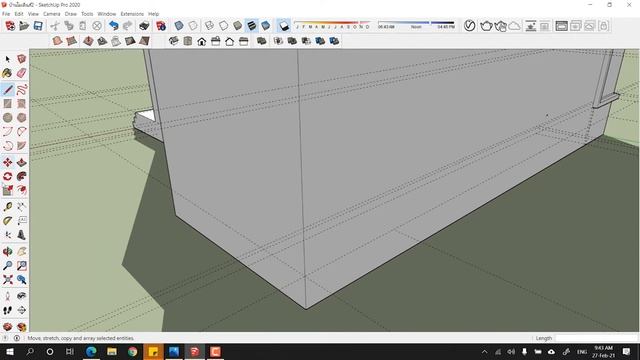Start interactive render teapot-with-hand icon
Screen dimensions: 640x360
(500, 26)
